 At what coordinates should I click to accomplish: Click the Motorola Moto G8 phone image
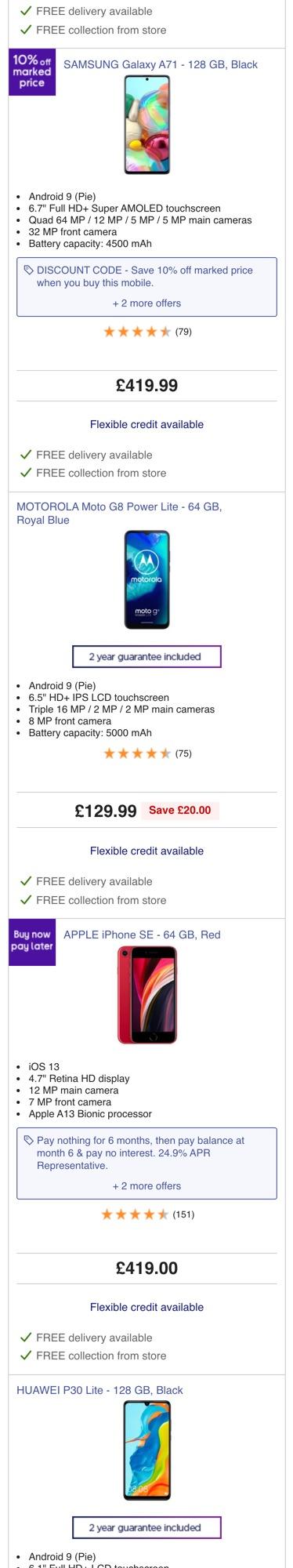click(146, 579)
